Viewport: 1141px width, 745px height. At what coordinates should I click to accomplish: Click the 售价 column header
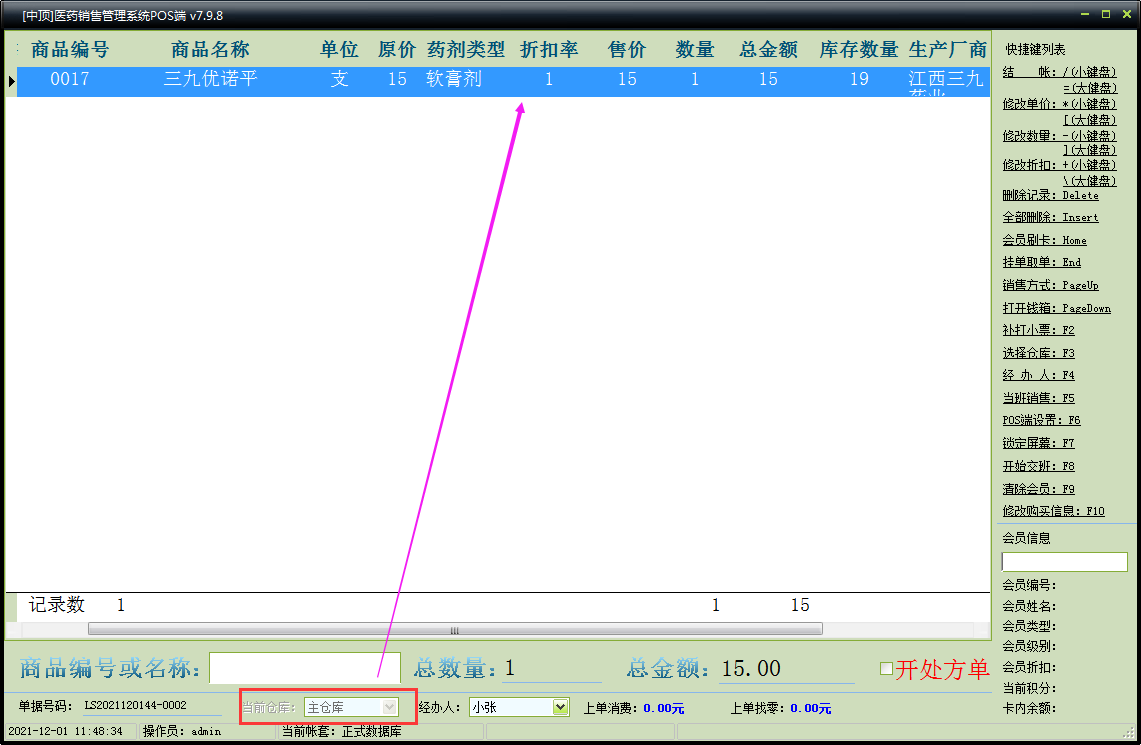(x=627, y=49)
